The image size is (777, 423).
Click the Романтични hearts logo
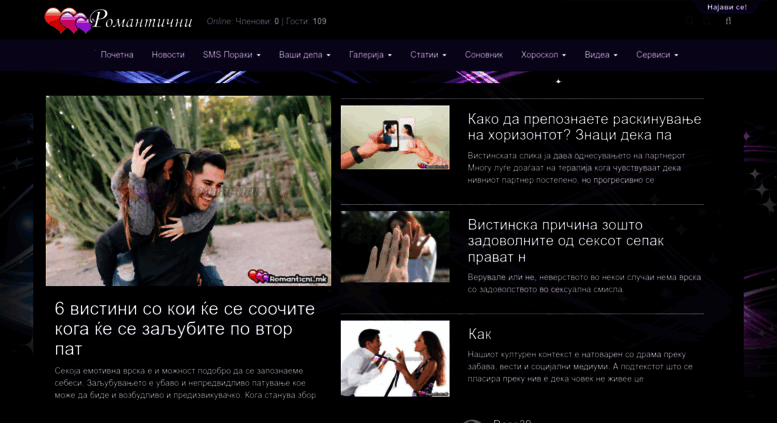click(x=118, y=20)
